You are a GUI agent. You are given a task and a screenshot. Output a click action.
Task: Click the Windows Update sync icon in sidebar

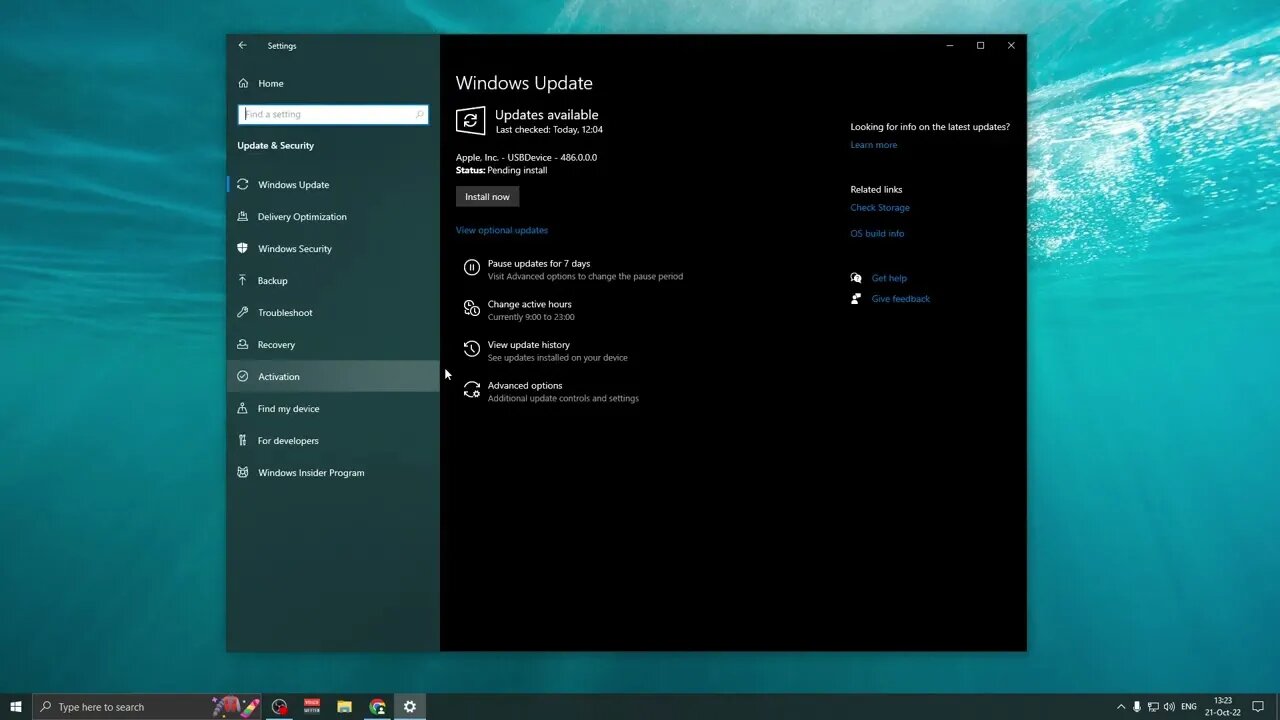[x=242, y=184]
